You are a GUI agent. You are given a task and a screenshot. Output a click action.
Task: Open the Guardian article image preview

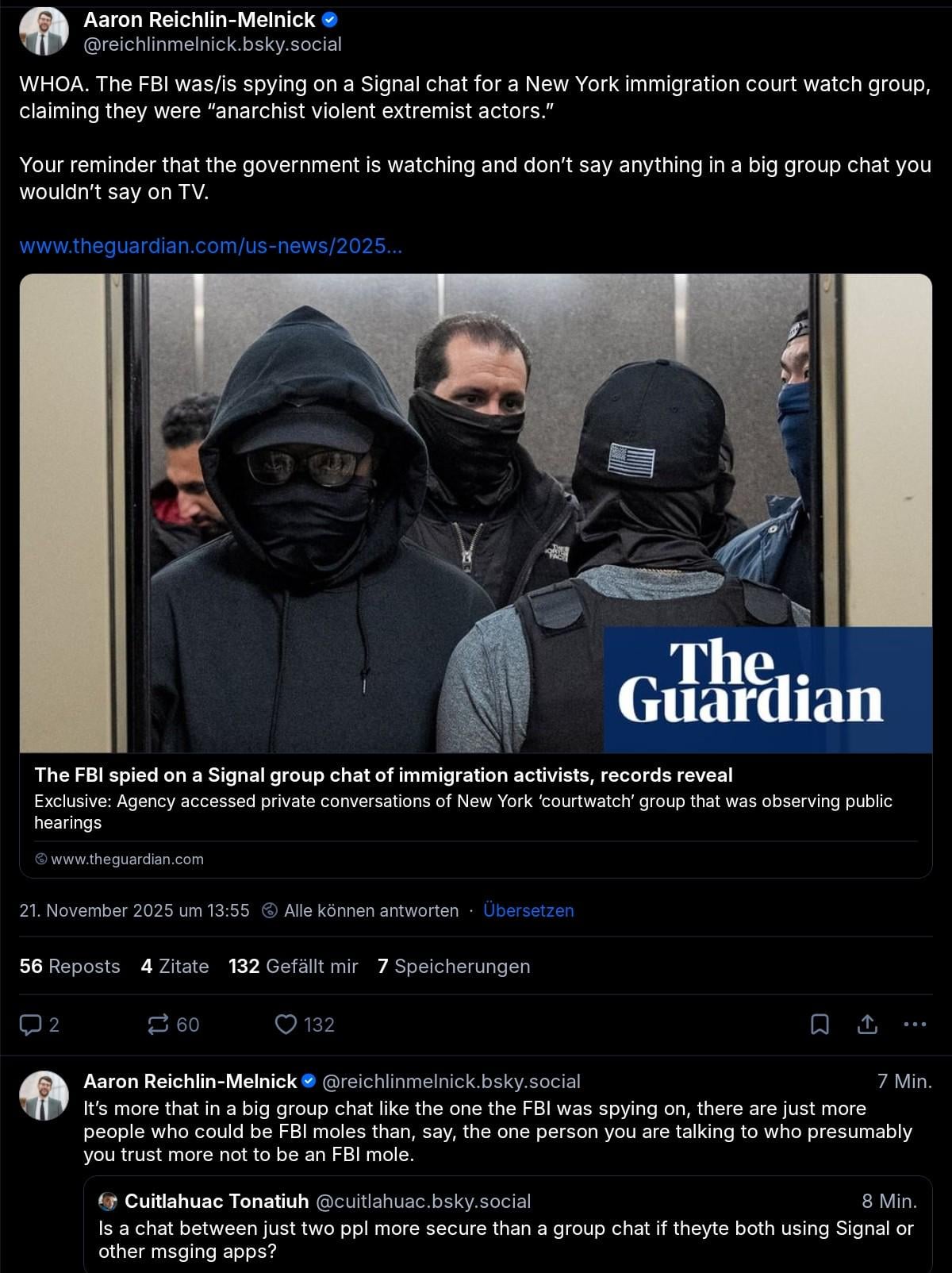(x=476, y=513)
